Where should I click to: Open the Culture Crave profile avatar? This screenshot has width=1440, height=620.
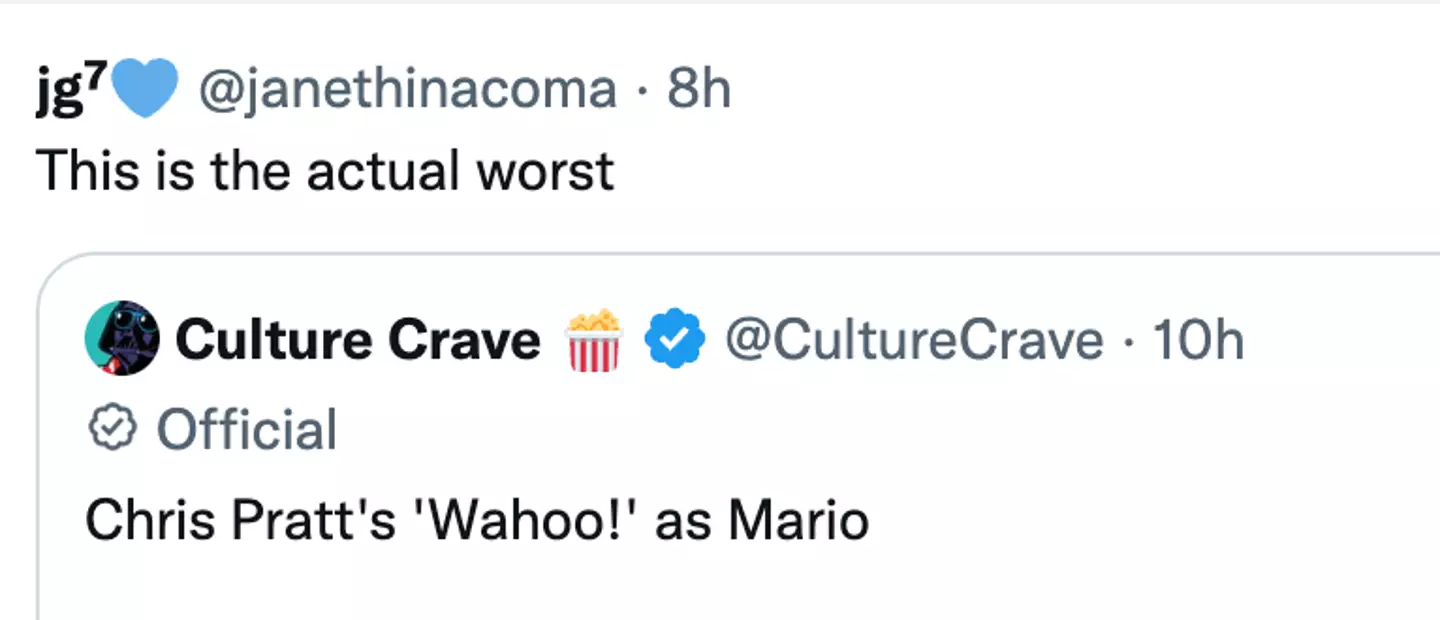point(122,340)
